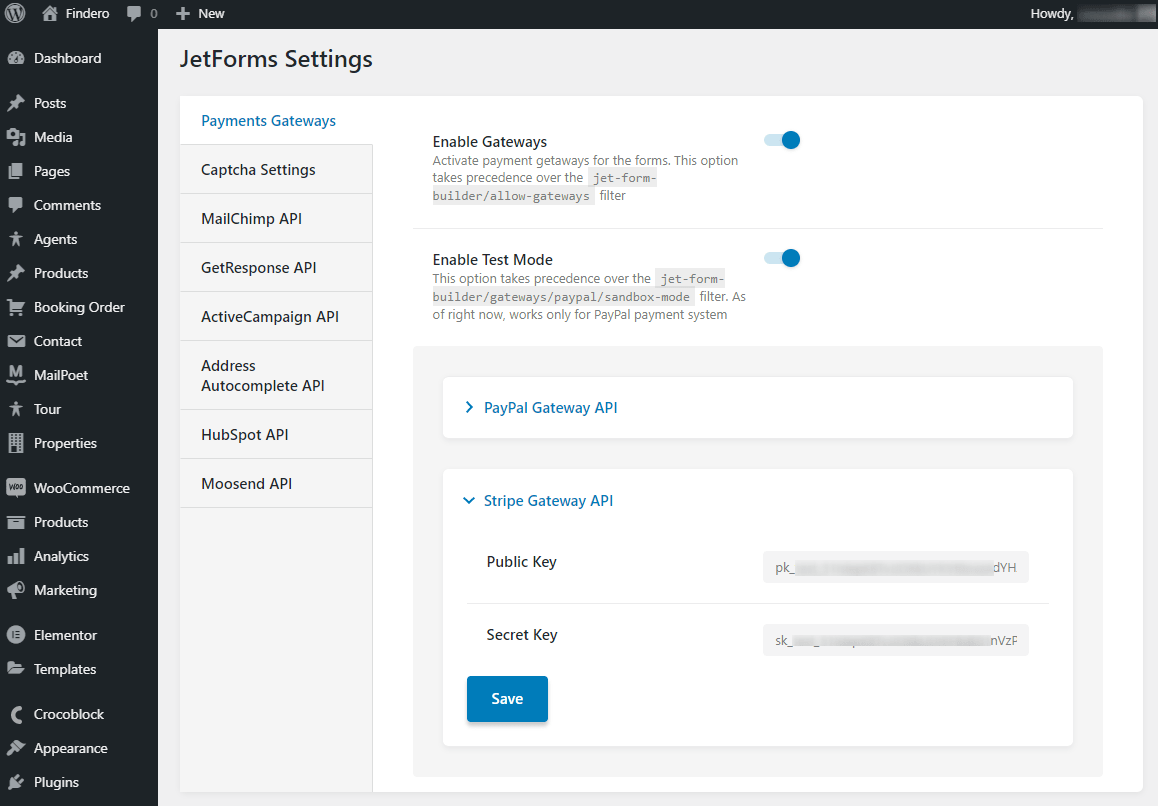
Task: Open Media library via its sidebar icon
Action: pos(15,137)
